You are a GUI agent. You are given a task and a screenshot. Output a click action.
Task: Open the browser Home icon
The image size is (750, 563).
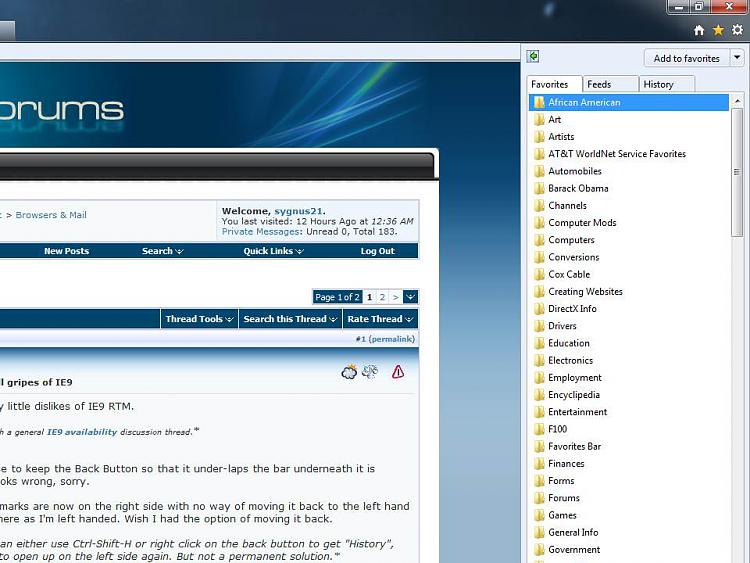699,30
